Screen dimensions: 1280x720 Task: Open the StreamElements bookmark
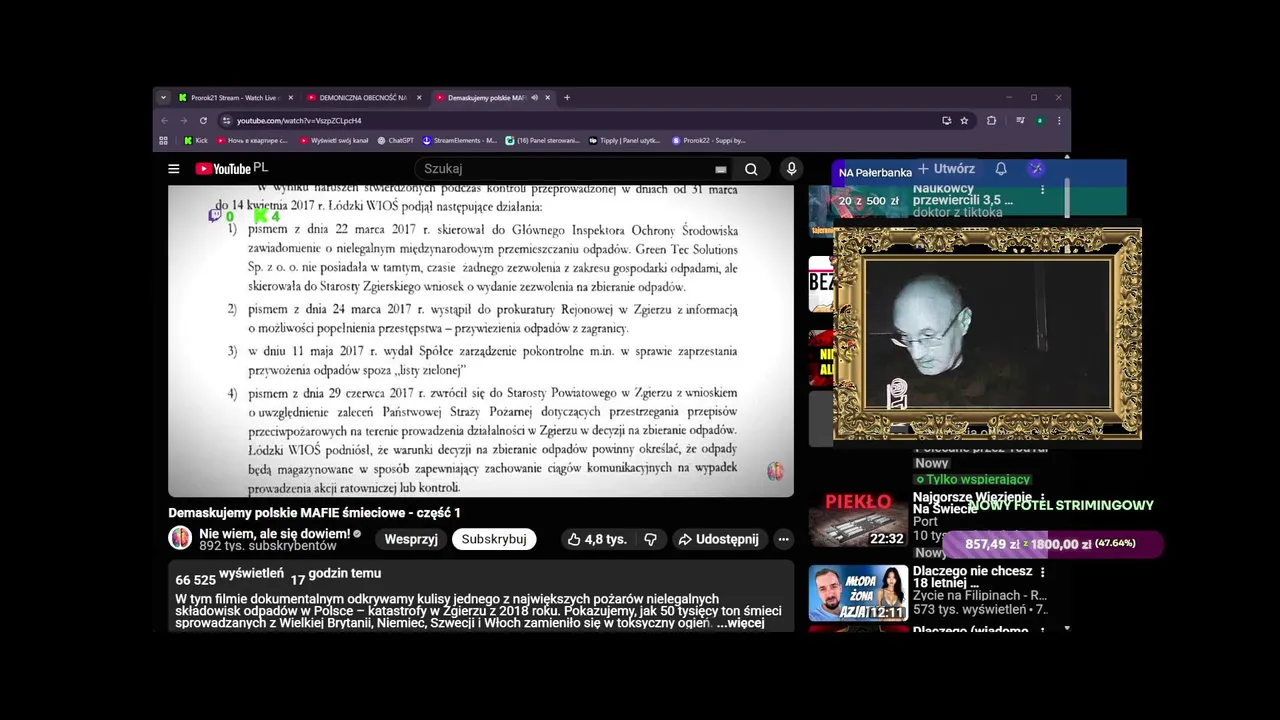tap(459, 141)
